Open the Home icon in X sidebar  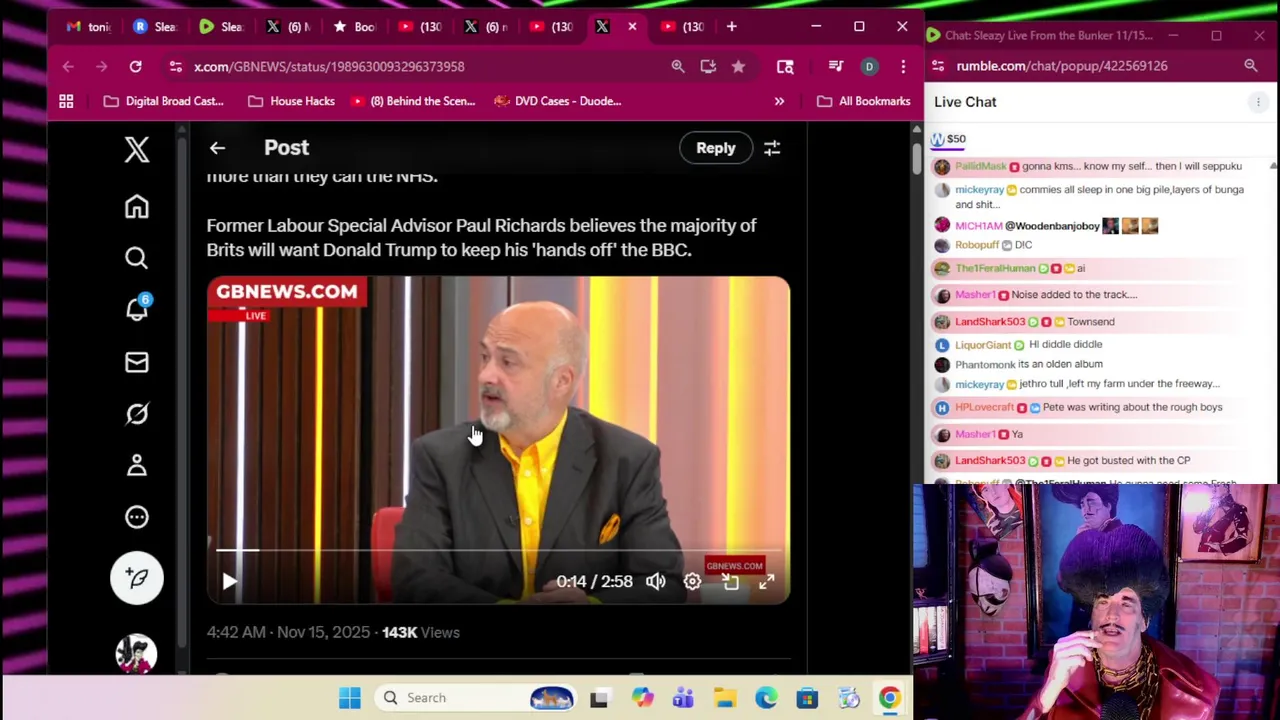pyautogui.click(x=137, y=207)
